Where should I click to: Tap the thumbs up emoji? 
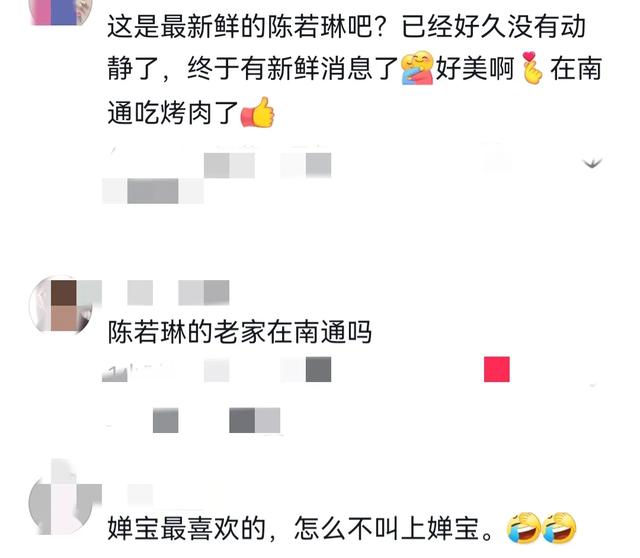pyautogui.click(x=258, y=112)
